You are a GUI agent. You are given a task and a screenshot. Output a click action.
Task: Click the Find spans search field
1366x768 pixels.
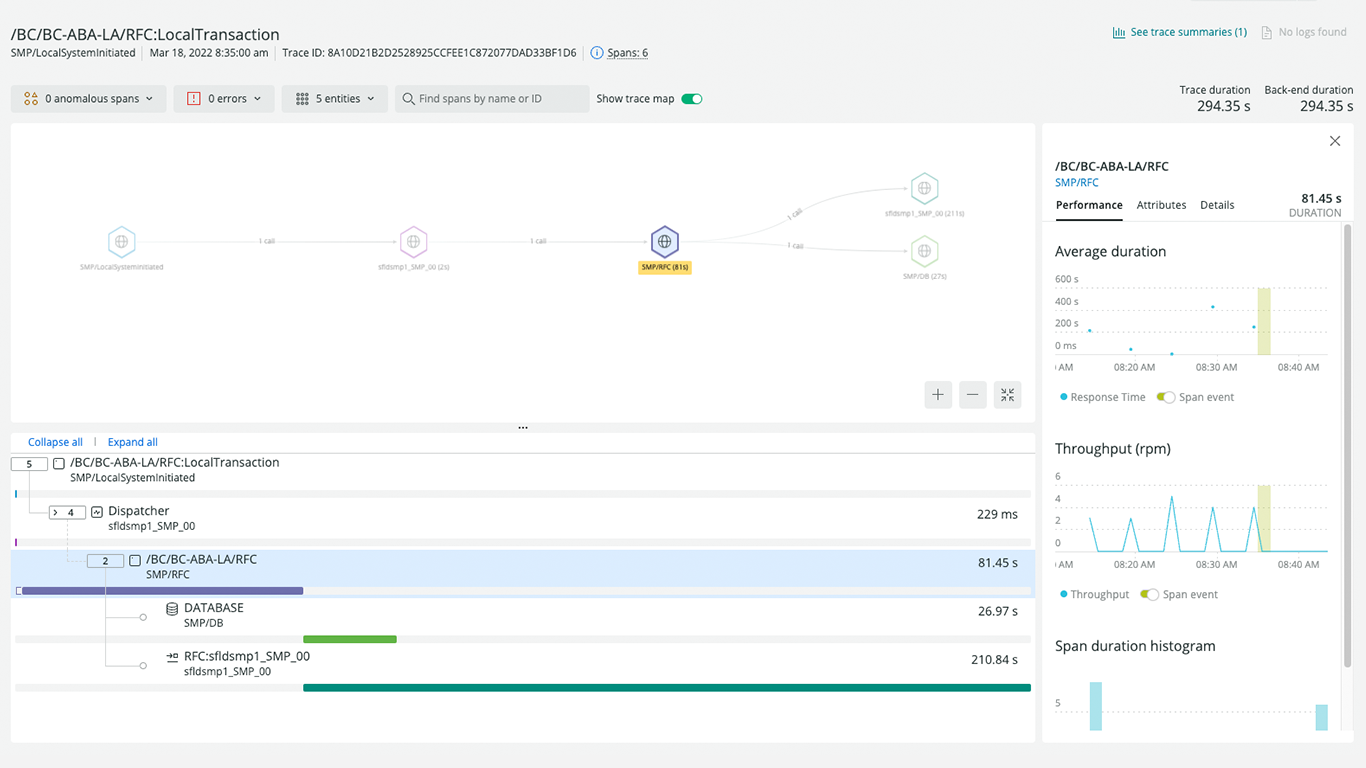tap(490, 98)
